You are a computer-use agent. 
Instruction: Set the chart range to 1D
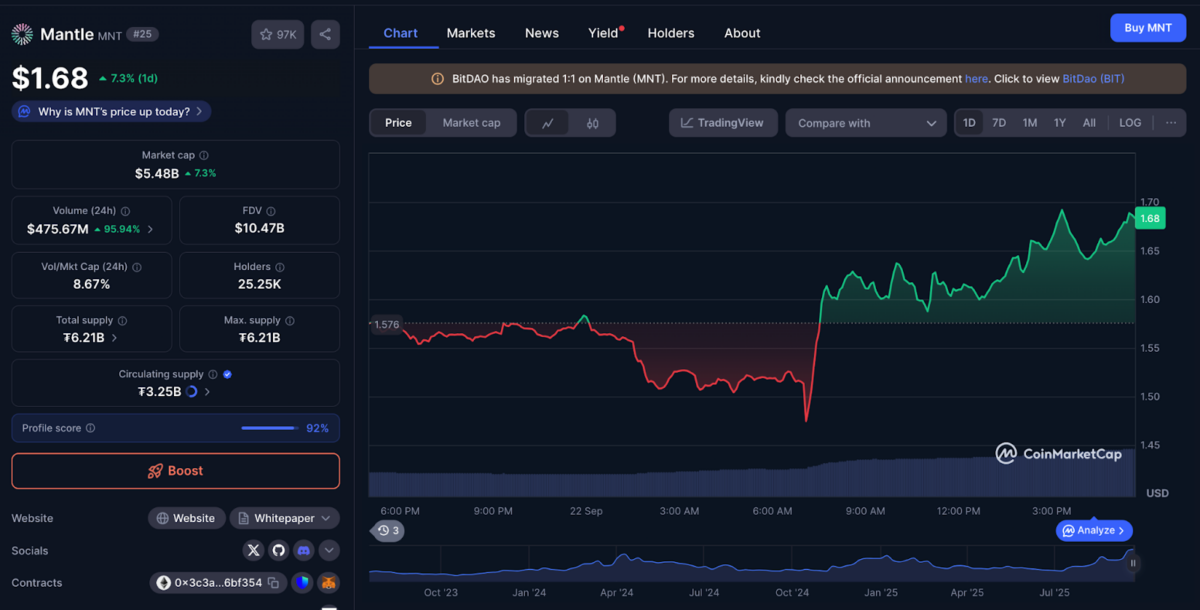(969, 123)
